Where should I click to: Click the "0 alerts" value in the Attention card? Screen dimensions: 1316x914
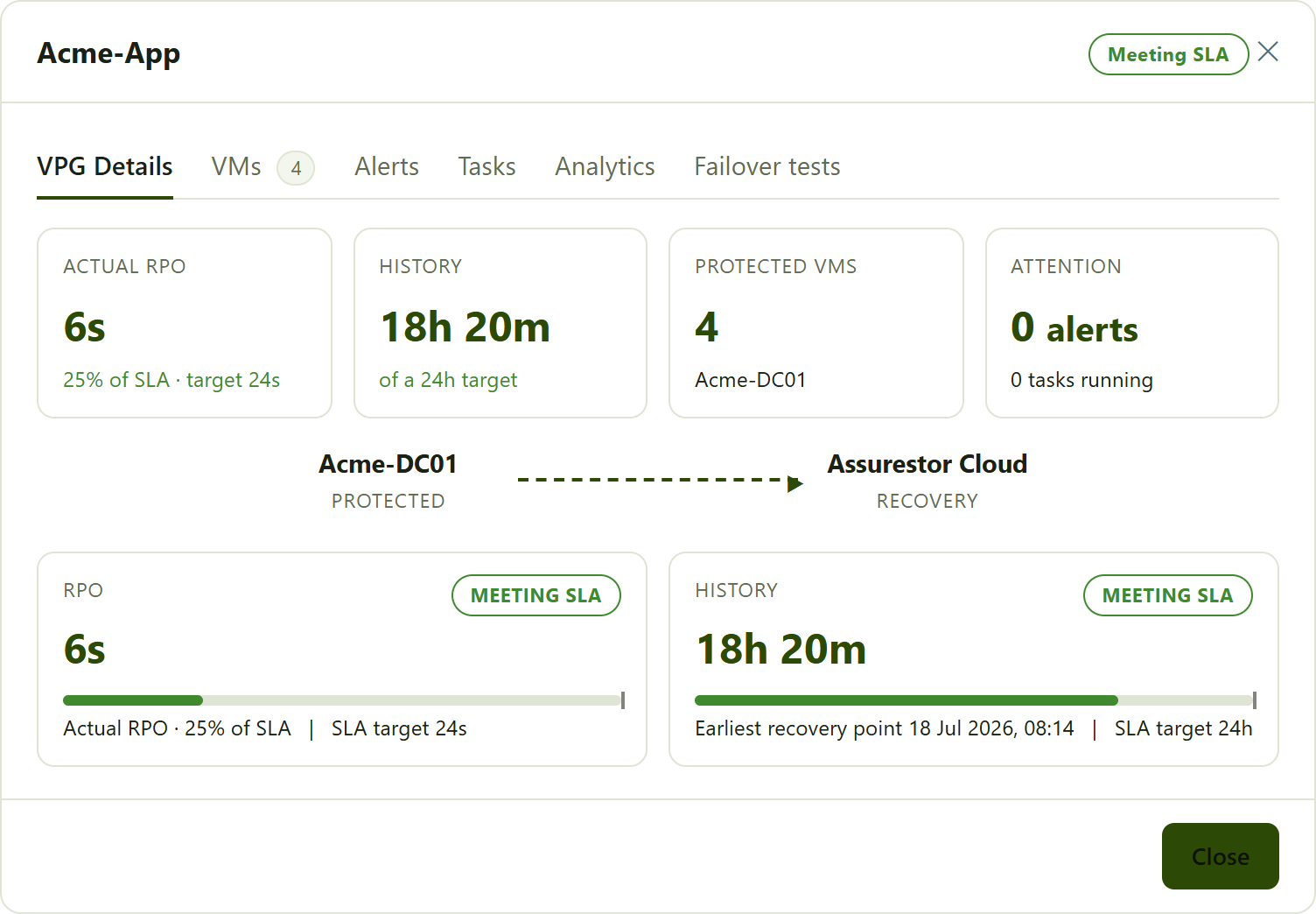[1074, 328]
